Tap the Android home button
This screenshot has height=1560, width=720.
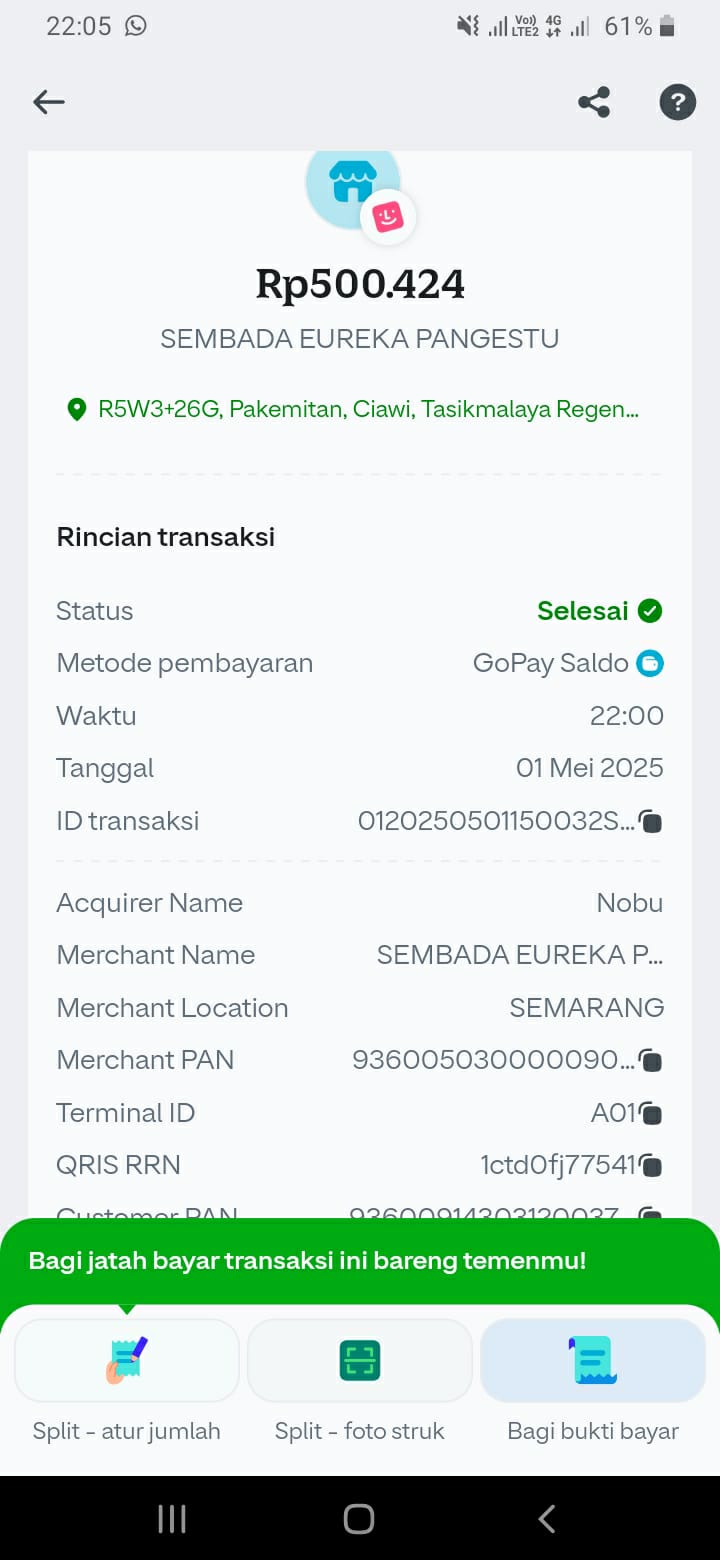click(x=359, y=1519)
